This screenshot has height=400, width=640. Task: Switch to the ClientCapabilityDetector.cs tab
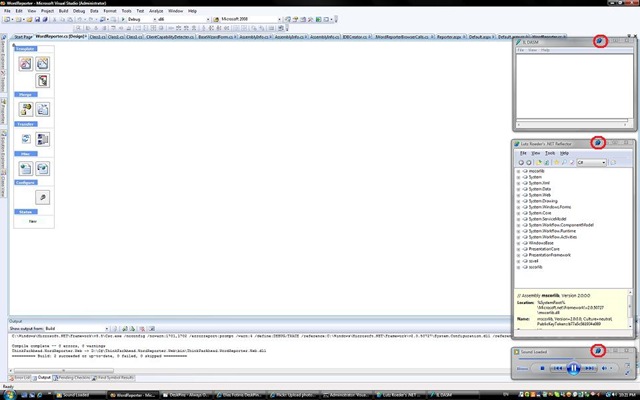170,37
